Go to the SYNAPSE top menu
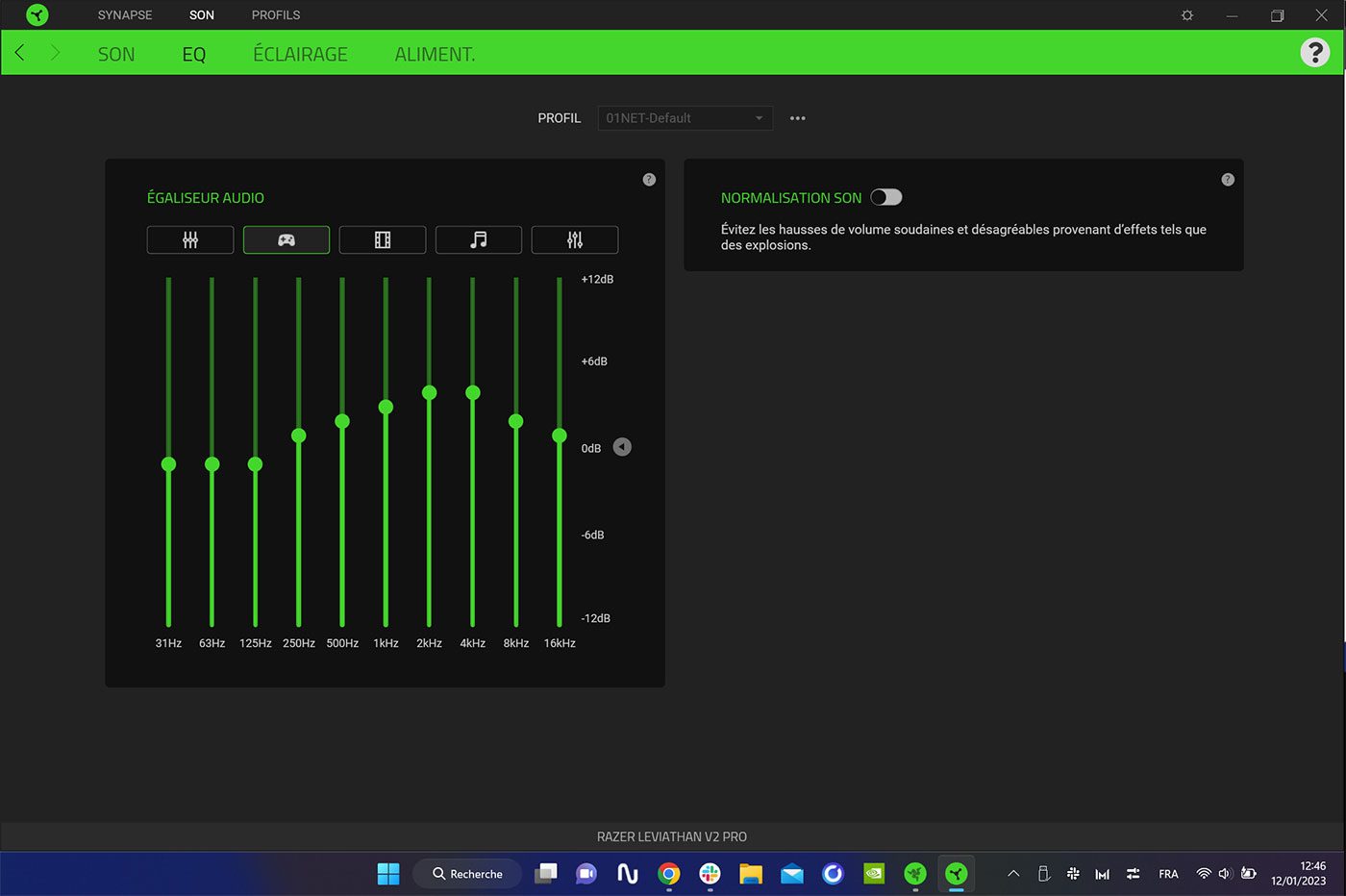The height and width of the screenshot is (896, 1346). coord(125,15)
